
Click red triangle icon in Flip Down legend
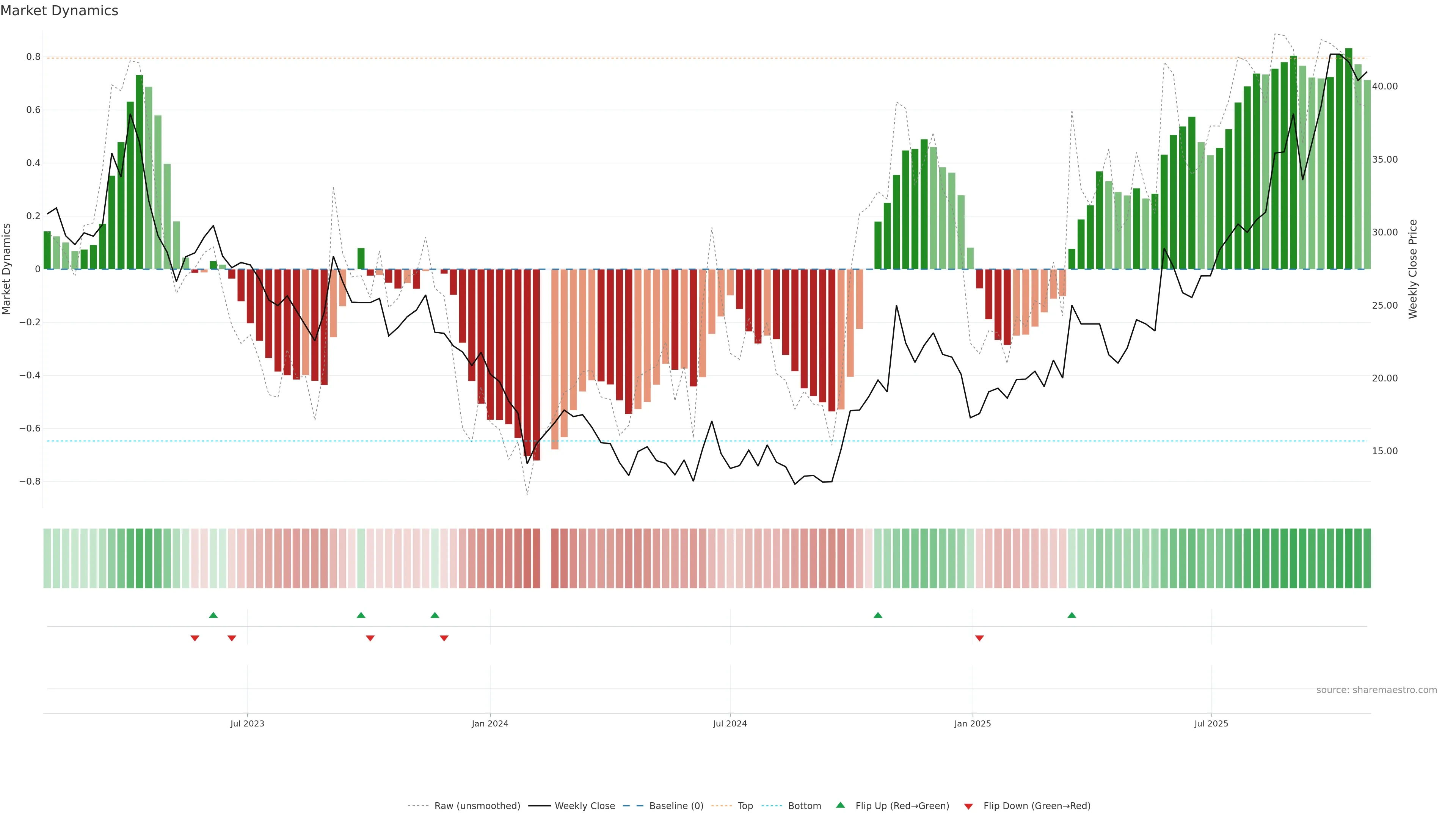[x=968, y=806]
